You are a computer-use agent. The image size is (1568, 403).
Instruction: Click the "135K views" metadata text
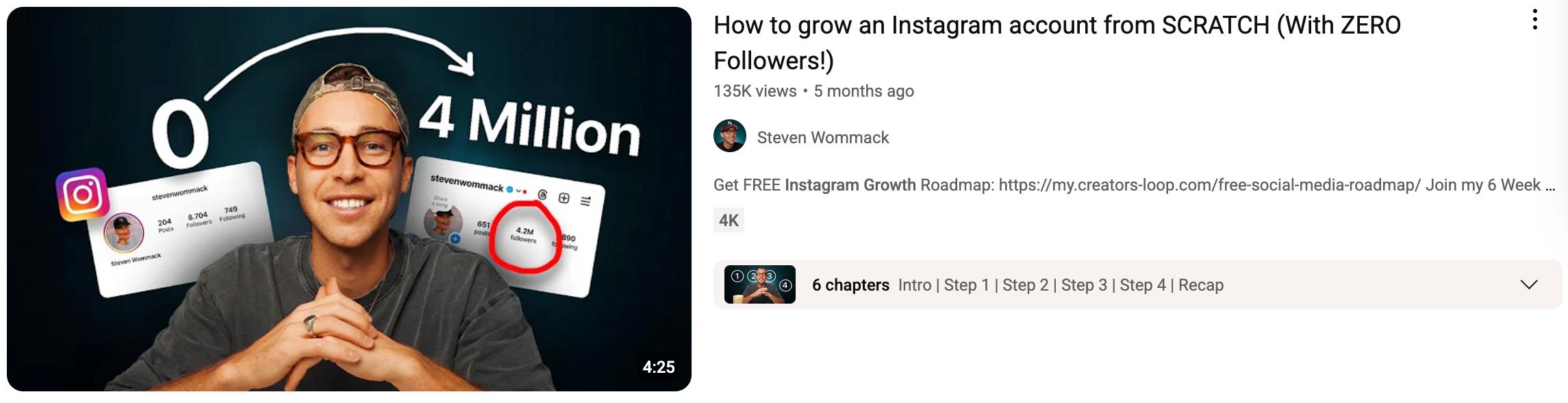click(755, 91)
